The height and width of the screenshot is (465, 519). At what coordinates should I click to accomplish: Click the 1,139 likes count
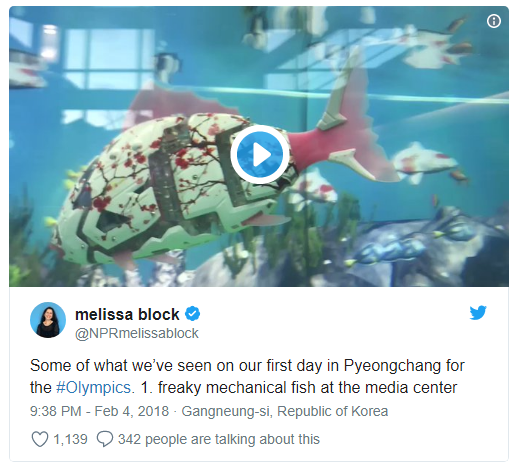click(70, 439)
